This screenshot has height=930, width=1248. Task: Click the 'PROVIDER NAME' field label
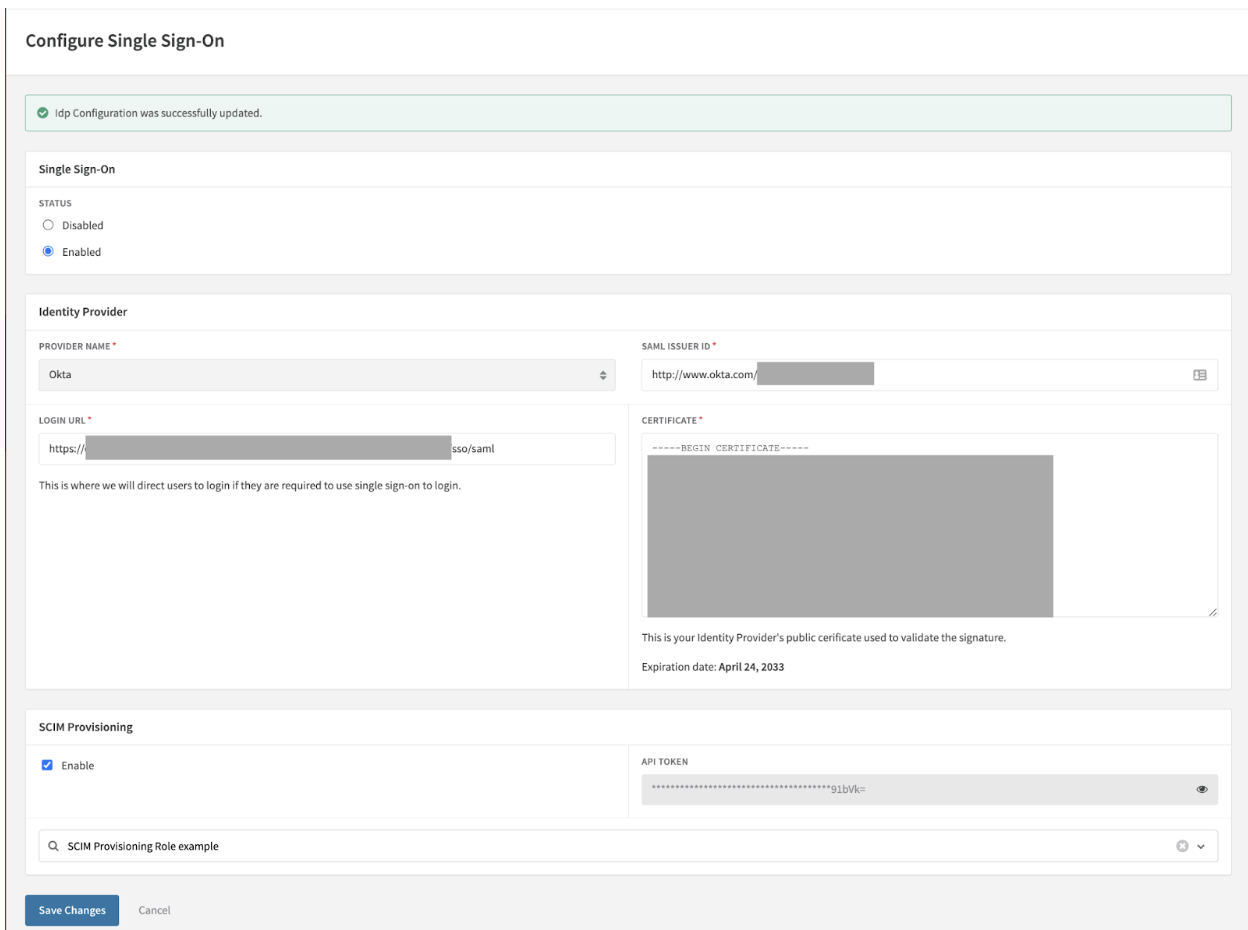75,346
